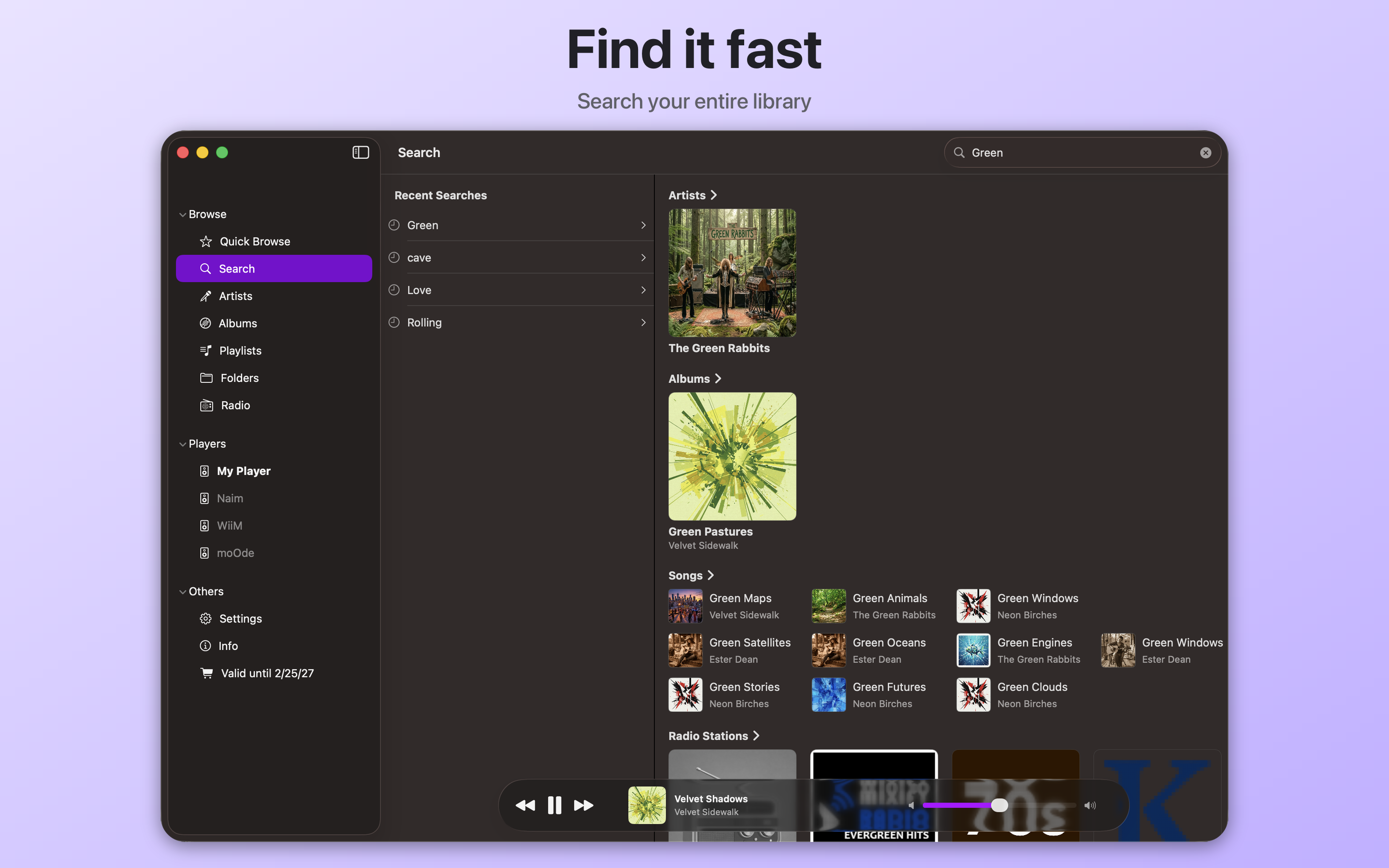Screen dimensions: 1389x868
Task: Adjust the purple volume slider knob
Action: [x=999, y=805]
